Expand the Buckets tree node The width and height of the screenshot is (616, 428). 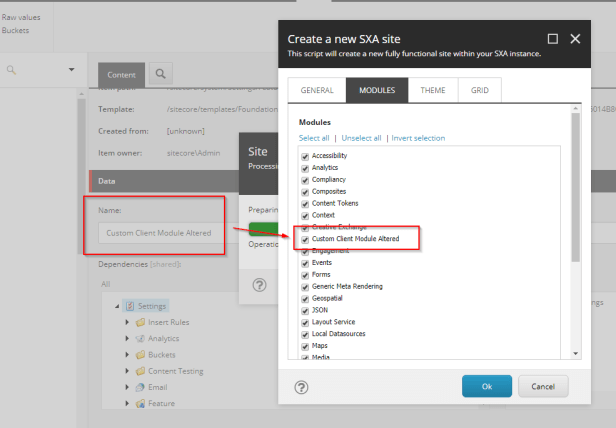[128, 355]
